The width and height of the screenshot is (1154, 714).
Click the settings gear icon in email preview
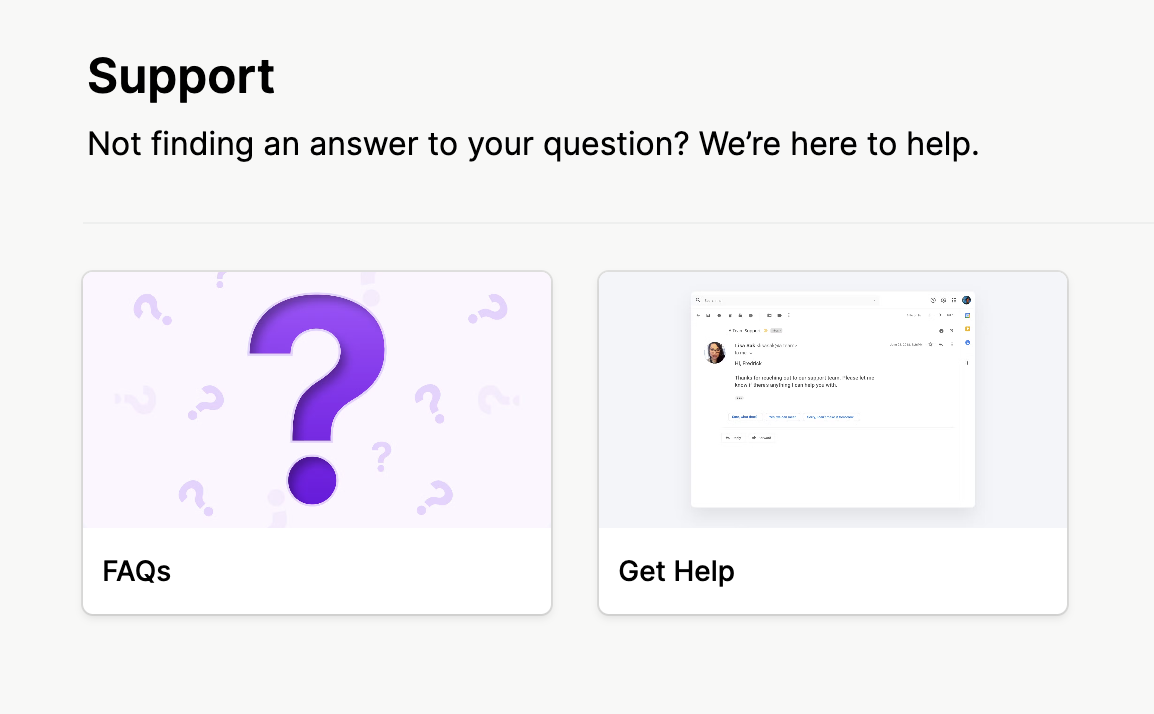click(943, 300)
